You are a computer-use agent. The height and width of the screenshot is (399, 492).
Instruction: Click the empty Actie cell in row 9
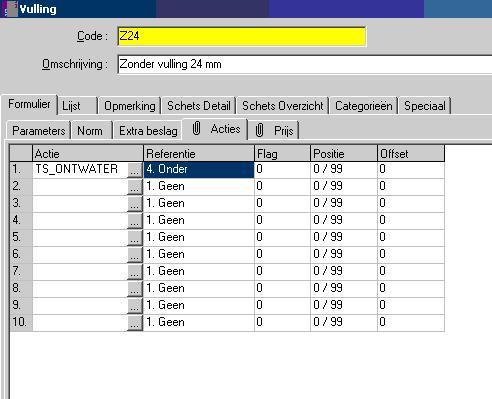click(x=80, y=306)
